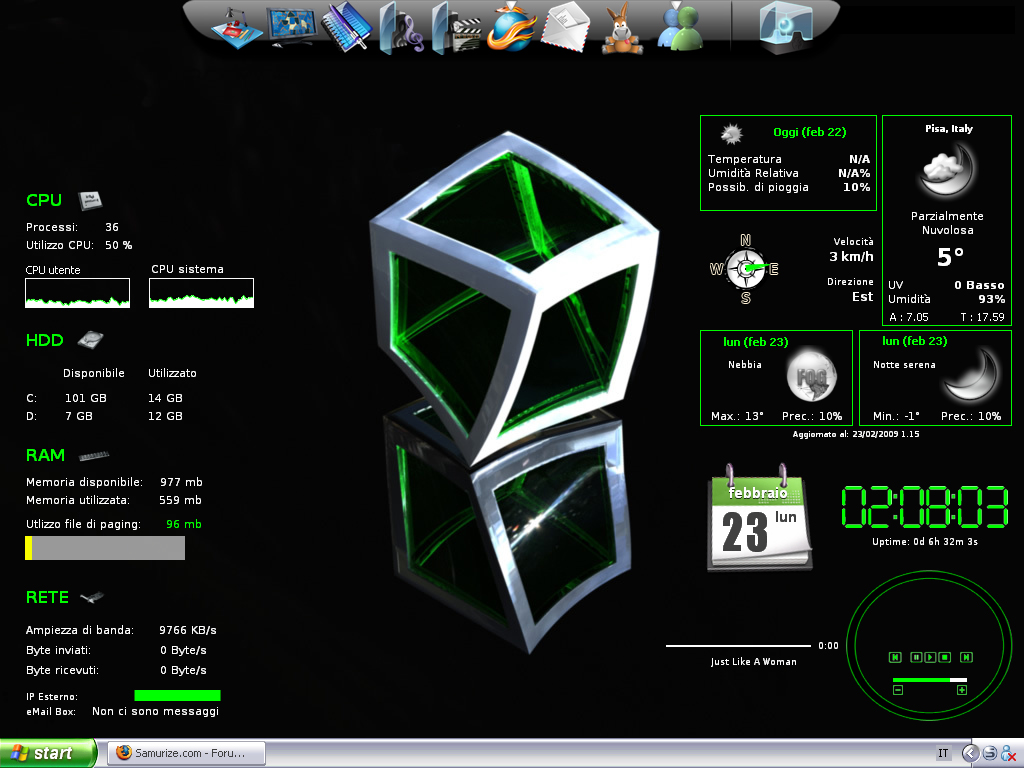Open the Windows start menu
This screenshot has height=768, width=1024.
pyautogui.click(x=48, y=753)
